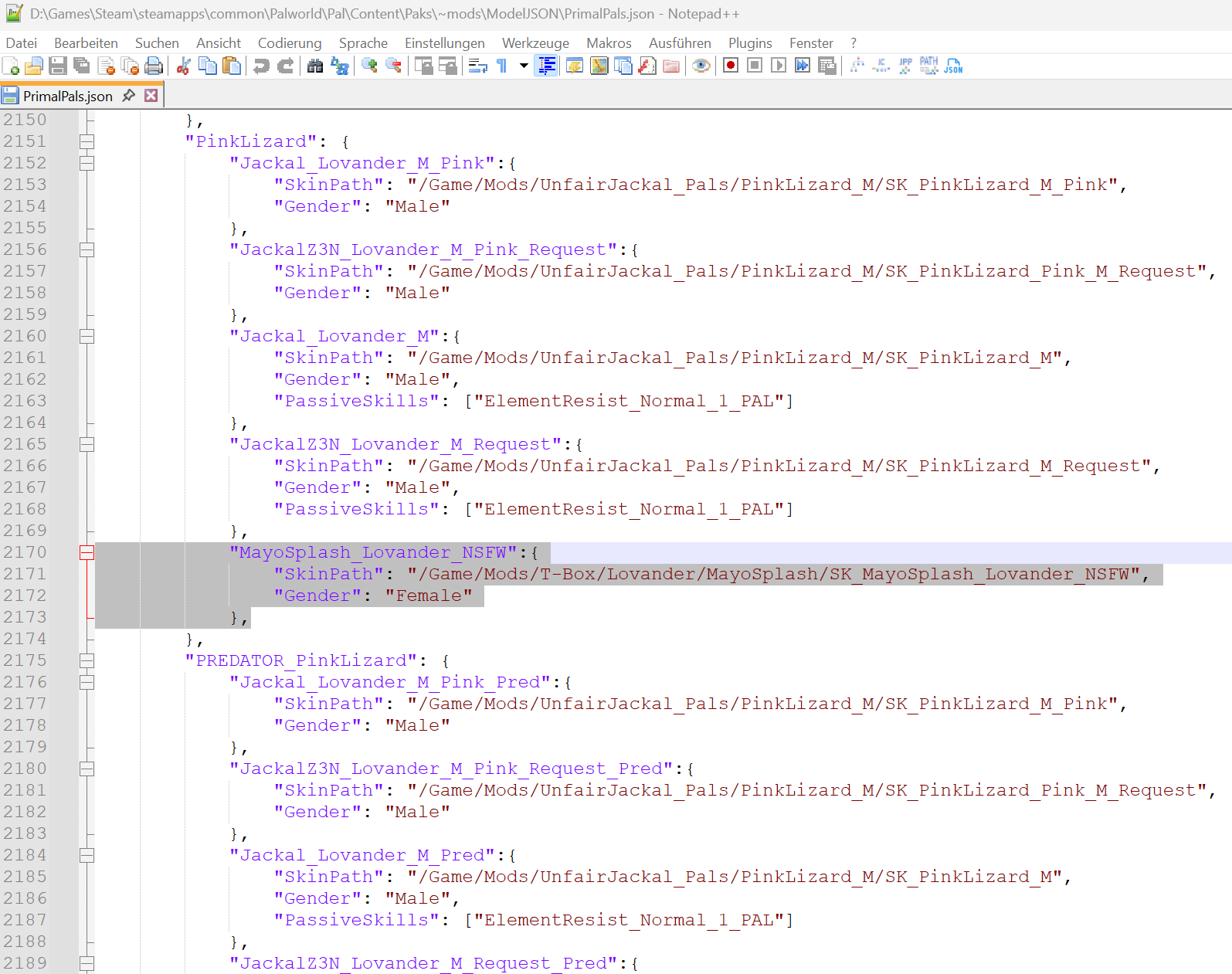Click the Zoom in magnifier icon
This screenshot has width=1232, height=974.
coord(370,66)
